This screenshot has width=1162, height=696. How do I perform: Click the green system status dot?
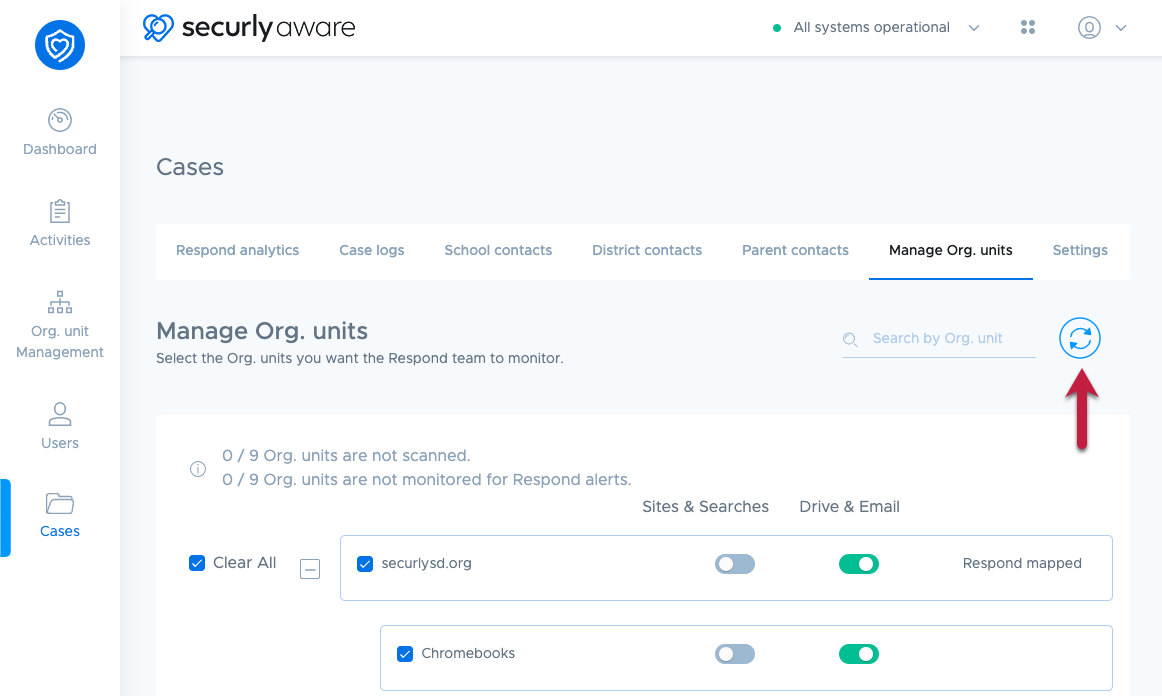click(x=777, y=28)
